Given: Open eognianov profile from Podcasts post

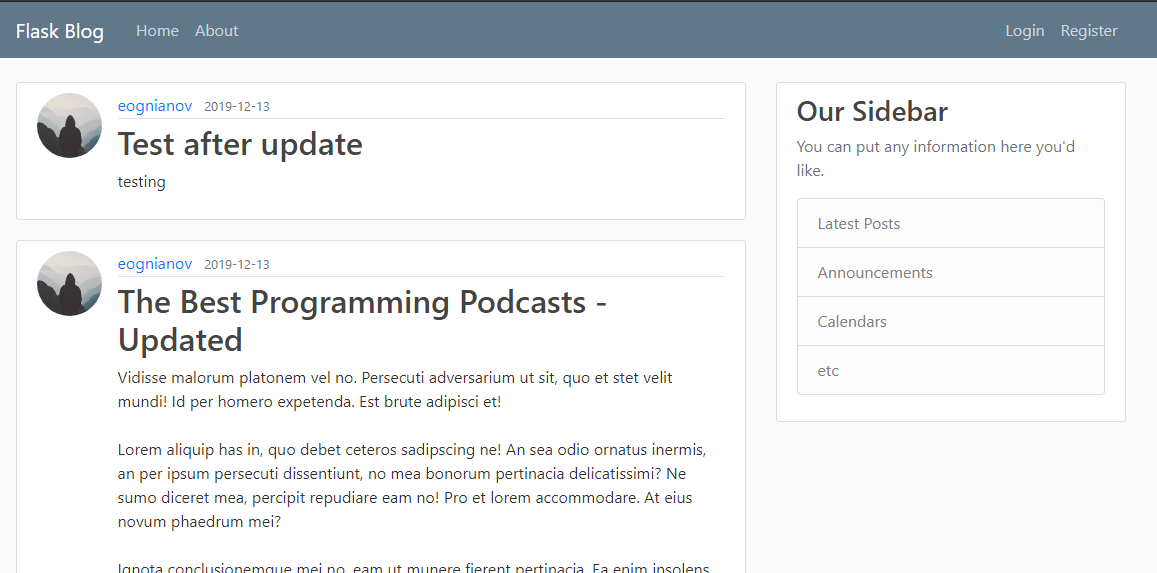Looking at the screenshot, I should 154,264.
